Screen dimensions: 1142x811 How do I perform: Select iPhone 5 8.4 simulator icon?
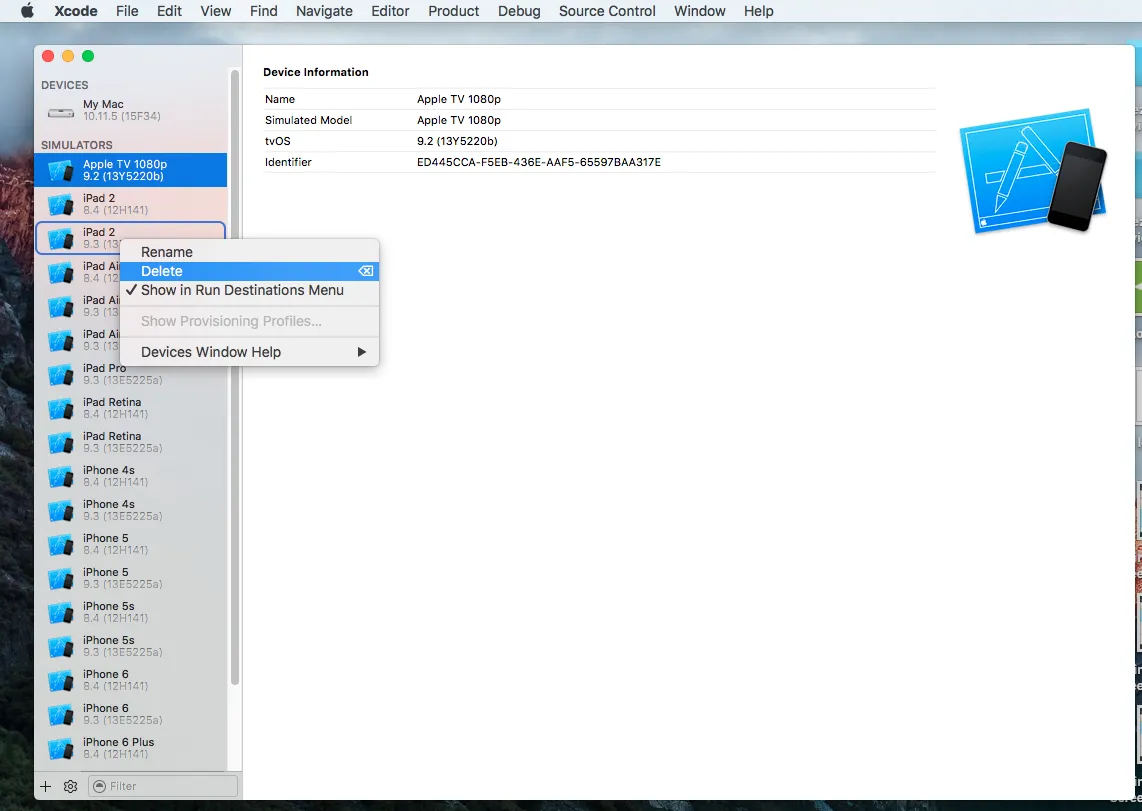click(60, 545)
